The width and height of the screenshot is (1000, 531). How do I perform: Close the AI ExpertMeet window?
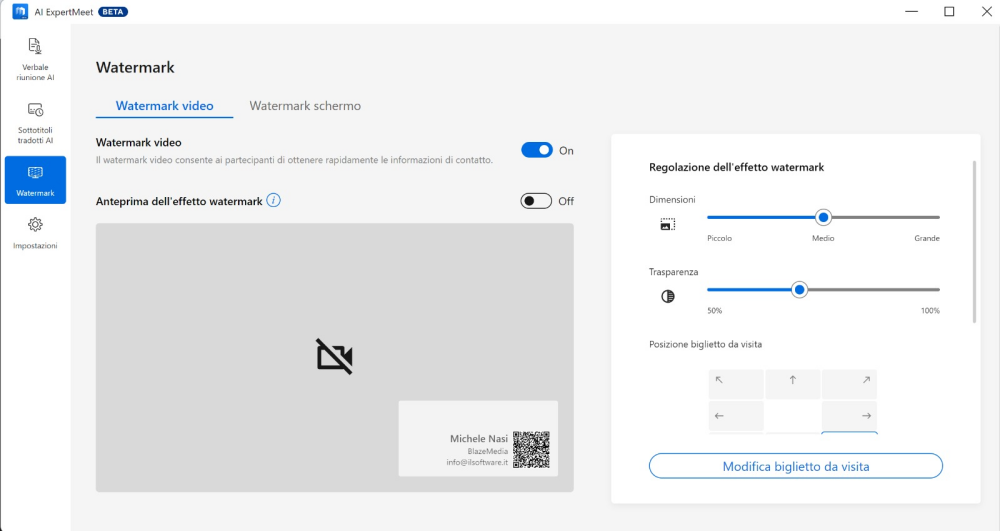tap(986, 11)
